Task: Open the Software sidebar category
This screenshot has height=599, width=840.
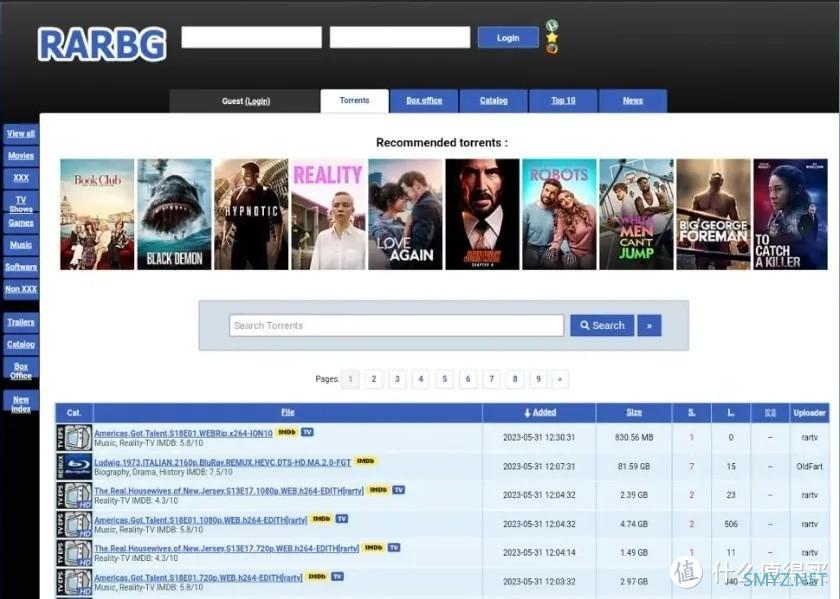Action: [x=21, y=267]
